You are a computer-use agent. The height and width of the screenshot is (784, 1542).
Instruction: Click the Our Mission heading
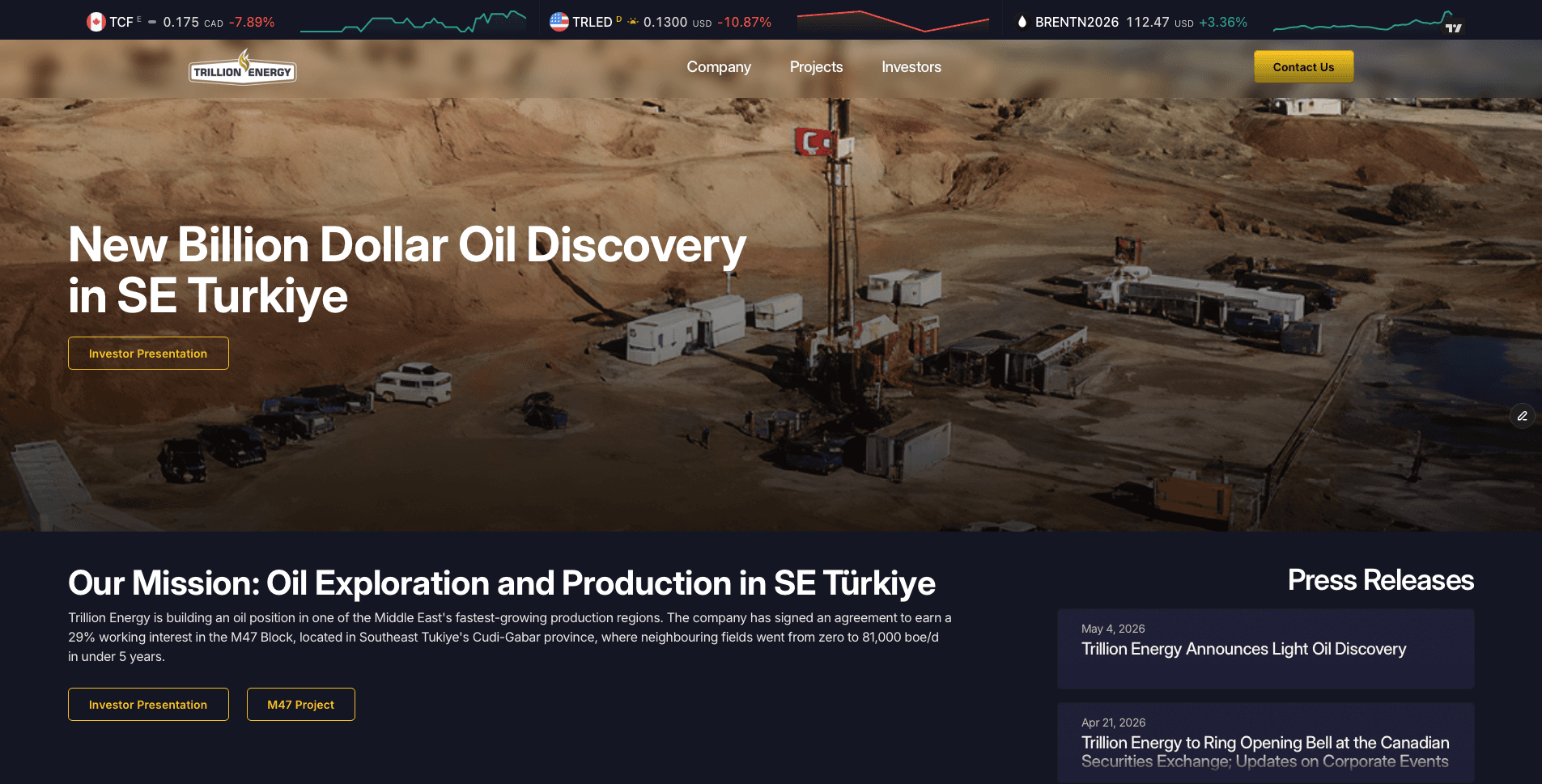tap(502, 583)
